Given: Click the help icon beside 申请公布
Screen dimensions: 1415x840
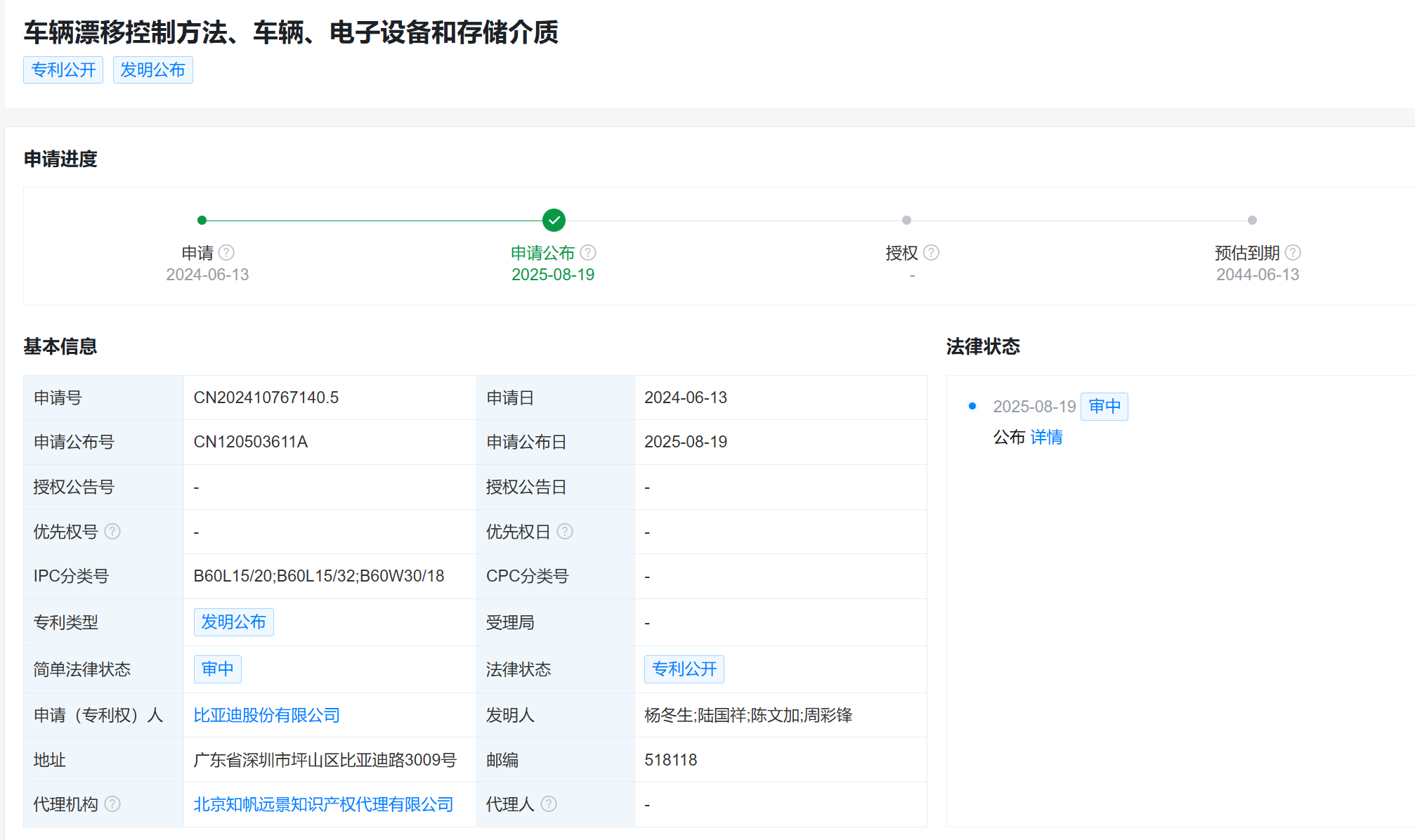Looking at the screenshot, I should (x=589, y=252).
